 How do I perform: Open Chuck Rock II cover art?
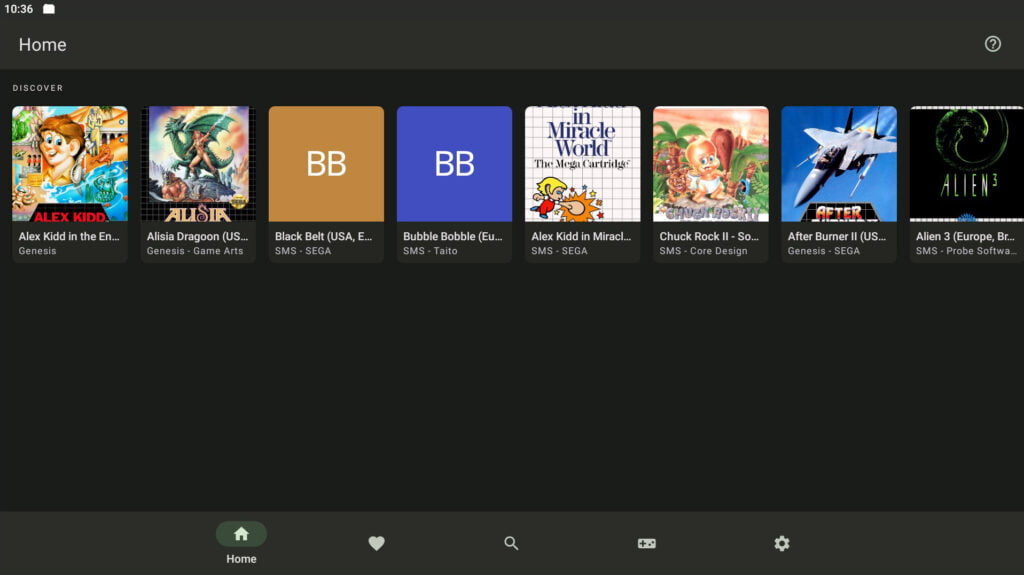[x=711, y=163]
